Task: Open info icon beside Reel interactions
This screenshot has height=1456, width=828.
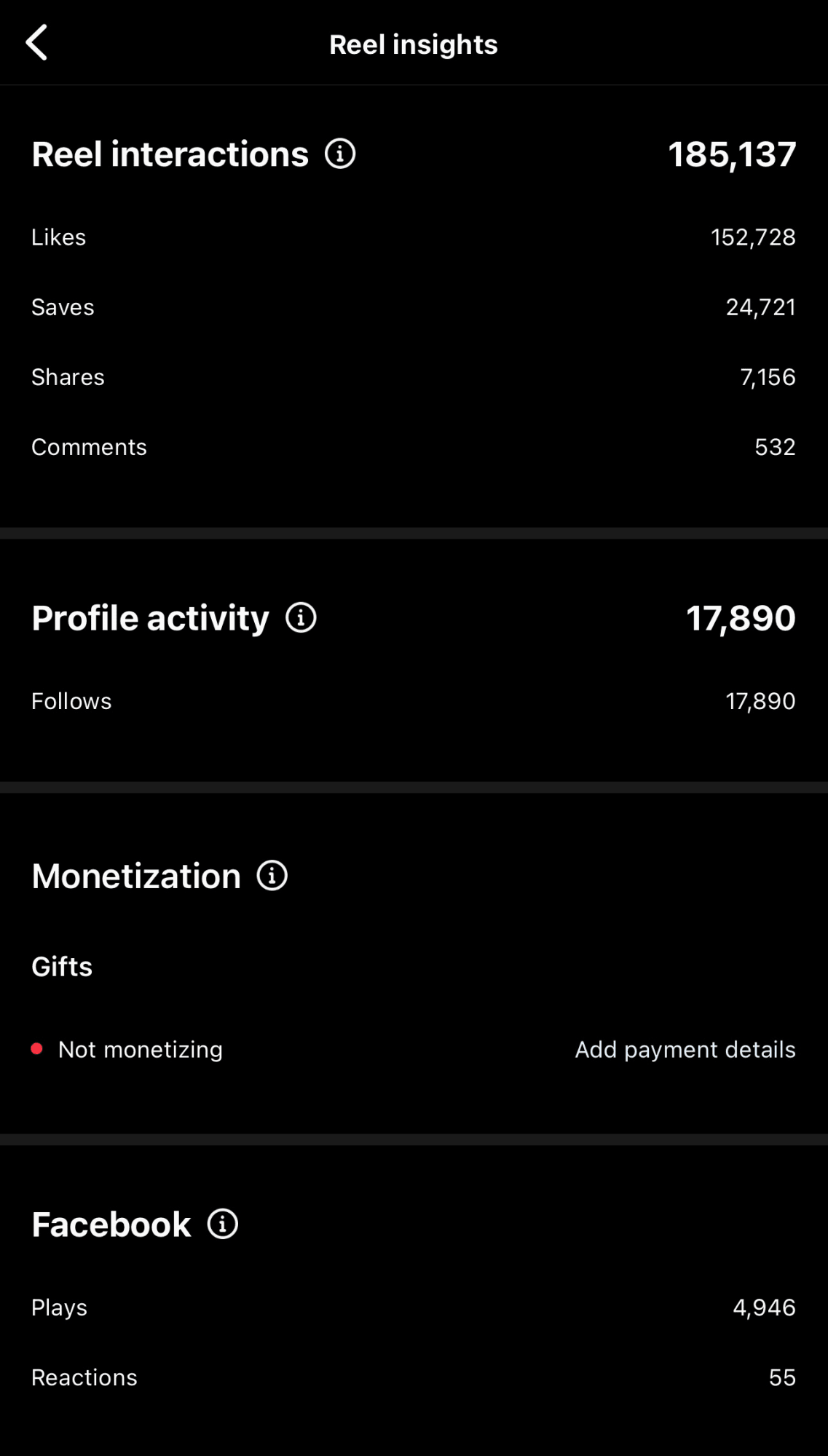Action: click(340, 154)
